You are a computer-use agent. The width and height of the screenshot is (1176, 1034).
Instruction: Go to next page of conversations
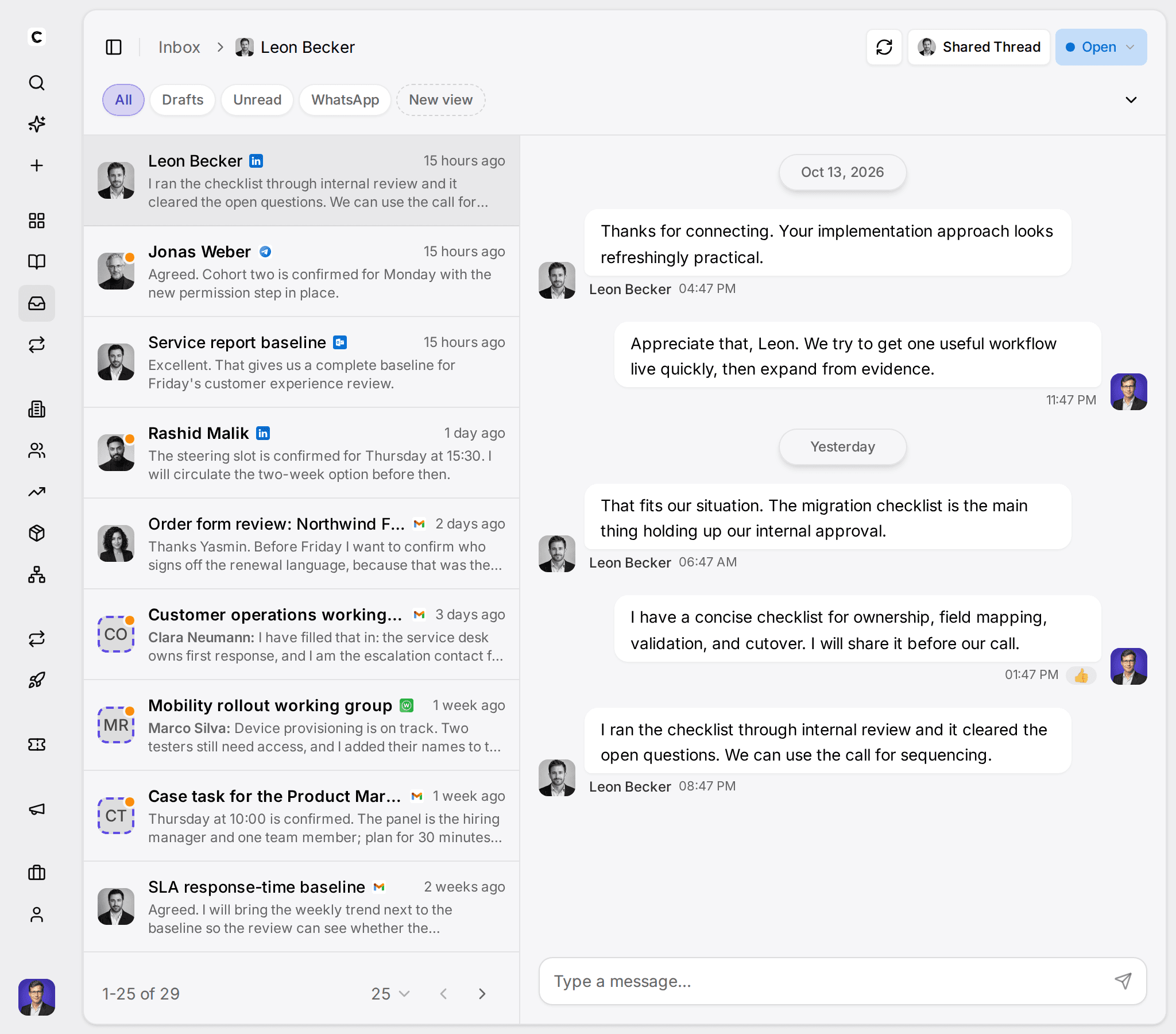482,994
